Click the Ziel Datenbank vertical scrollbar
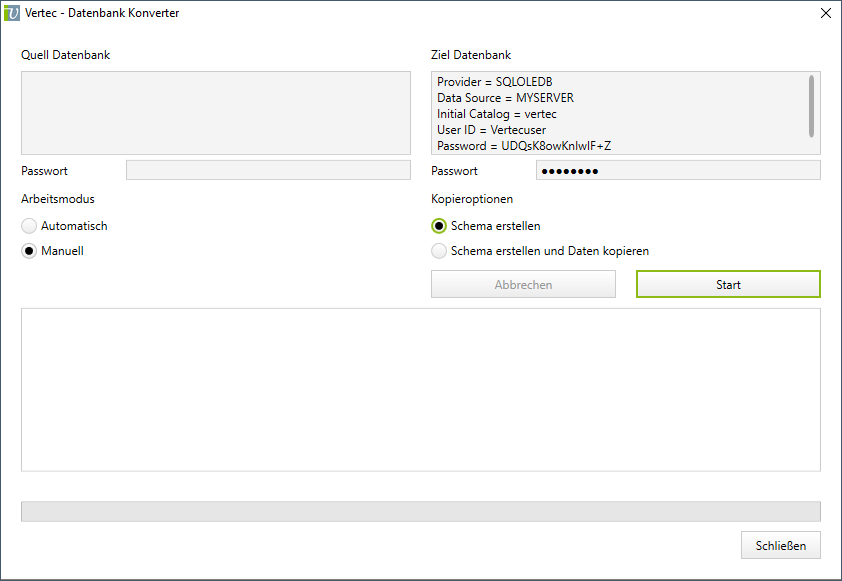Viewport: 842px width, 581px height. tap(811, 105)
